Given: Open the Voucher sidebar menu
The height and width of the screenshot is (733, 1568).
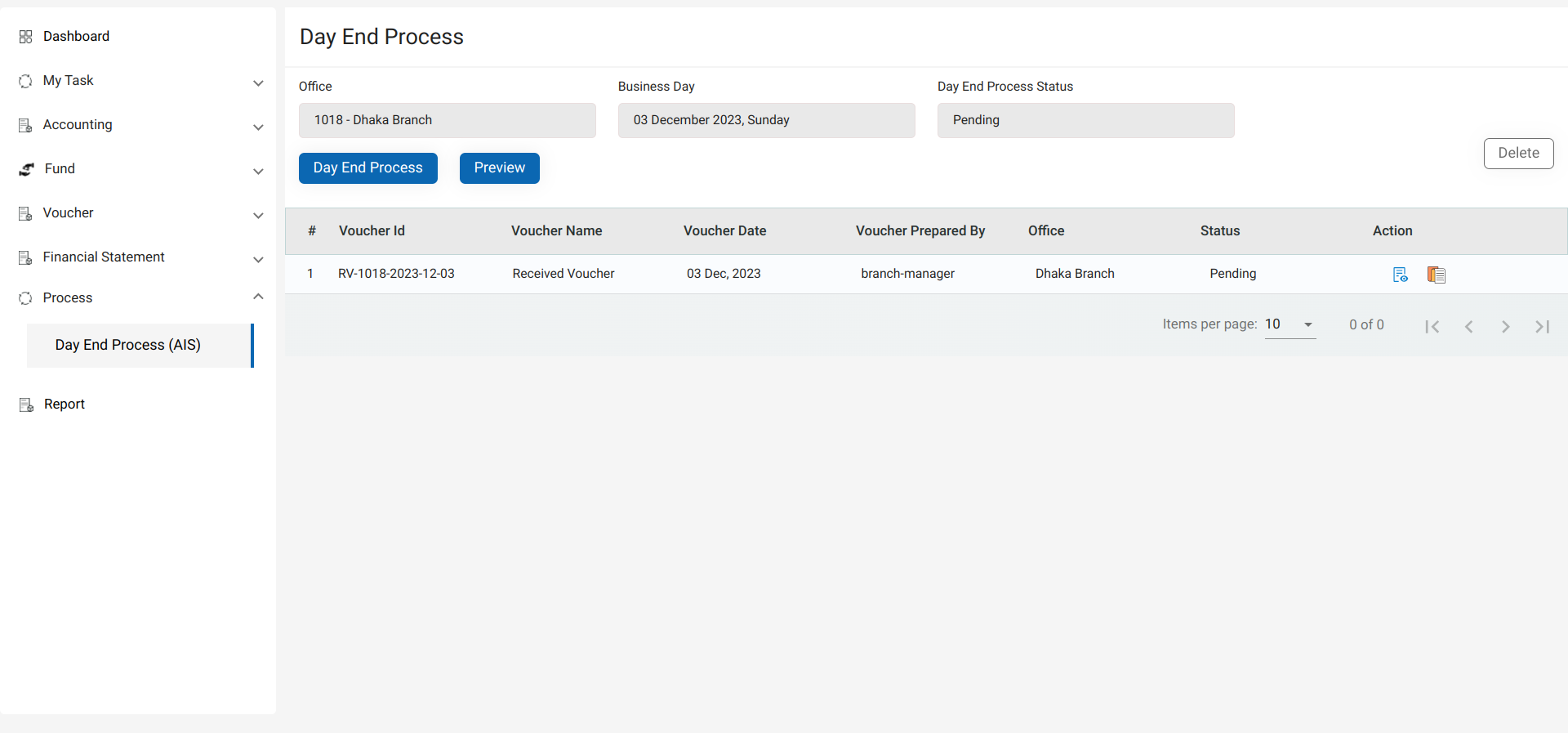Looking at the screenshot, I should click(x=68, y=213).
